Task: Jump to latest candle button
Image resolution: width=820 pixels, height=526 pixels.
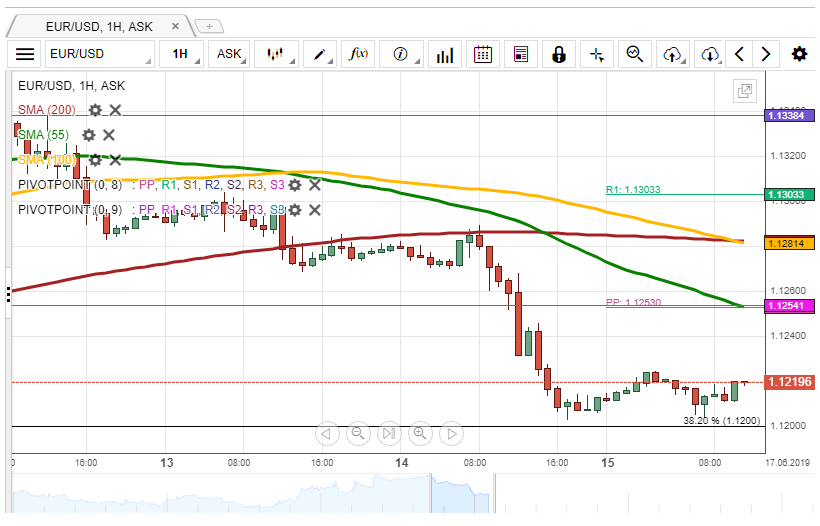Action: (x=389, y=434)
